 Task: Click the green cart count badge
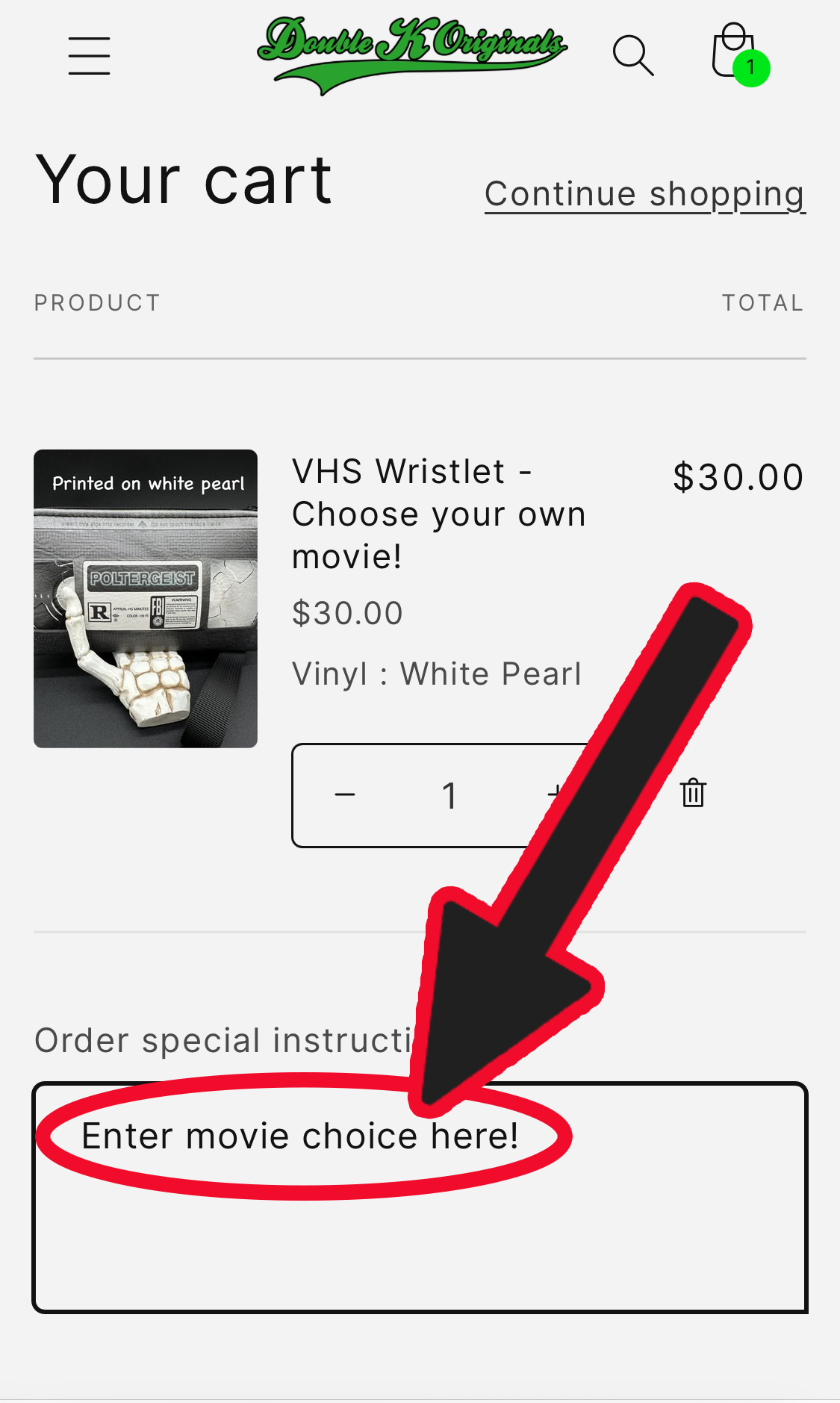click(x=751, y=68)
